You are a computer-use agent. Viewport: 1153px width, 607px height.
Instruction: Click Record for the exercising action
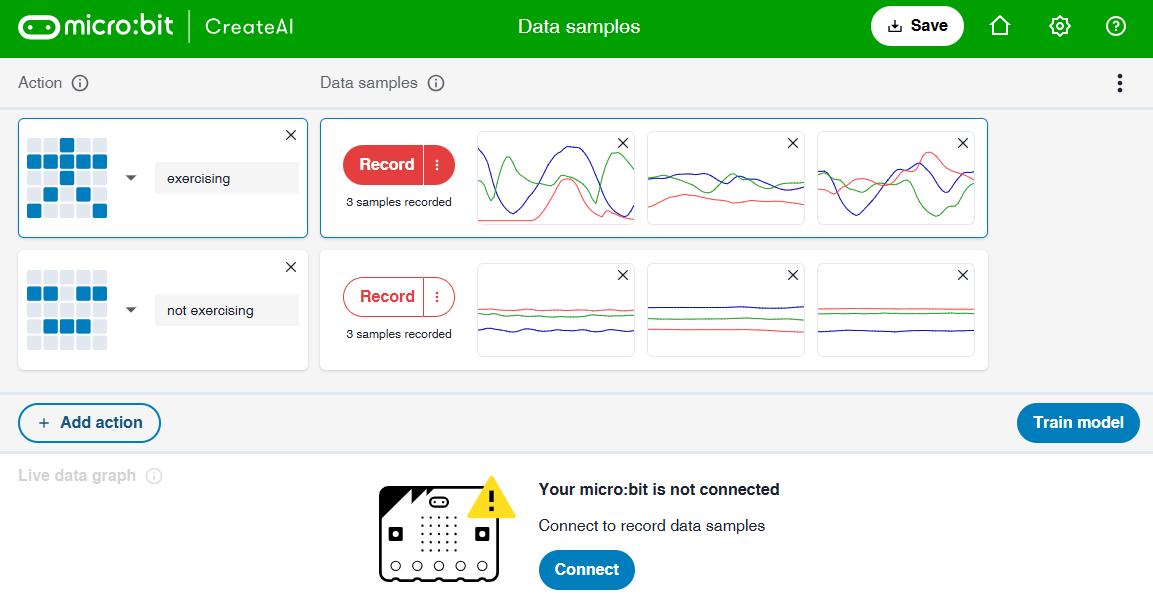tap(385, 165)
